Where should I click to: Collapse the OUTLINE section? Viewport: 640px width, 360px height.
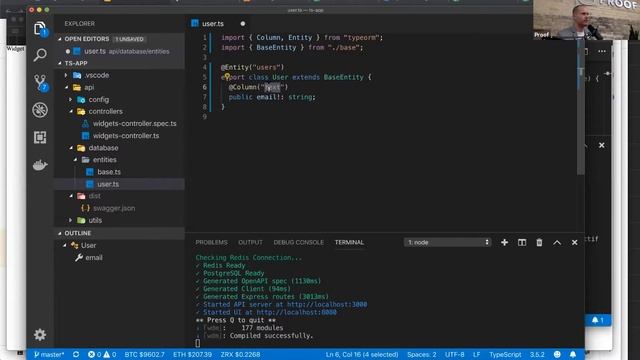[x=120, y=233]
